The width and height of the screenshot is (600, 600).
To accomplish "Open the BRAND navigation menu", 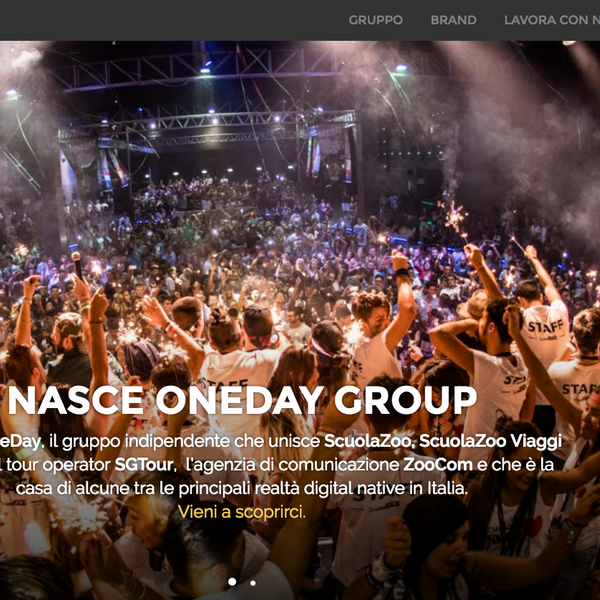I will point(453,20).
